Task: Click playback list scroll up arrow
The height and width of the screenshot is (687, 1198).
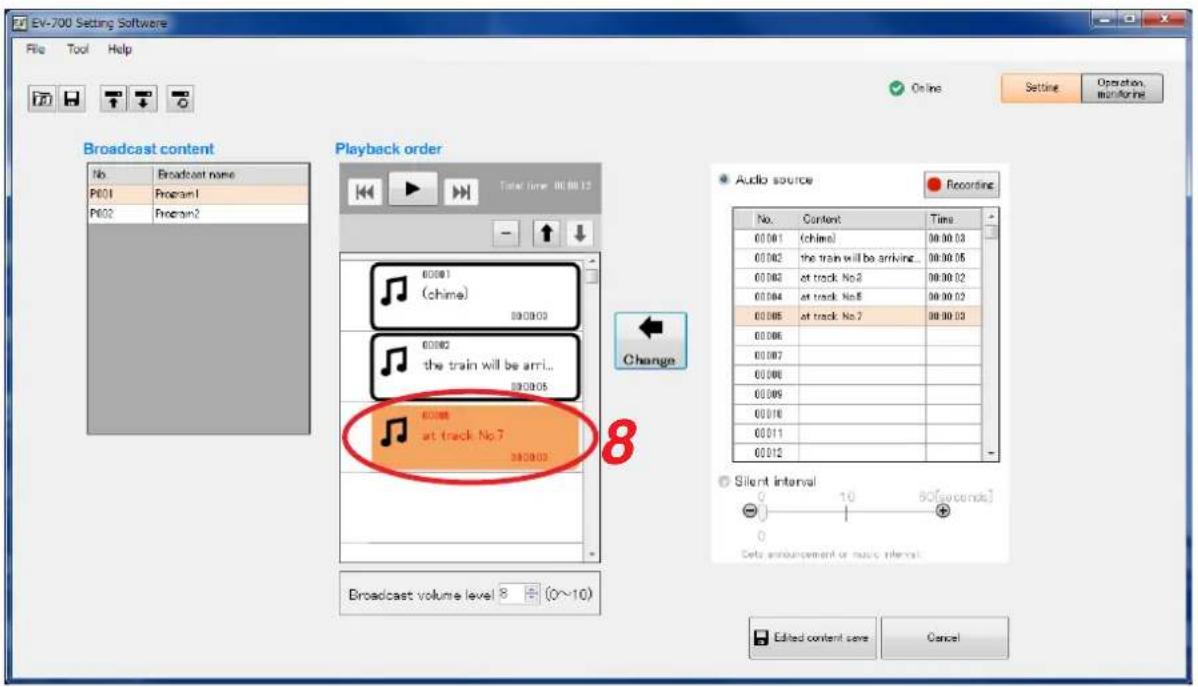Action: tap(592, 262)
